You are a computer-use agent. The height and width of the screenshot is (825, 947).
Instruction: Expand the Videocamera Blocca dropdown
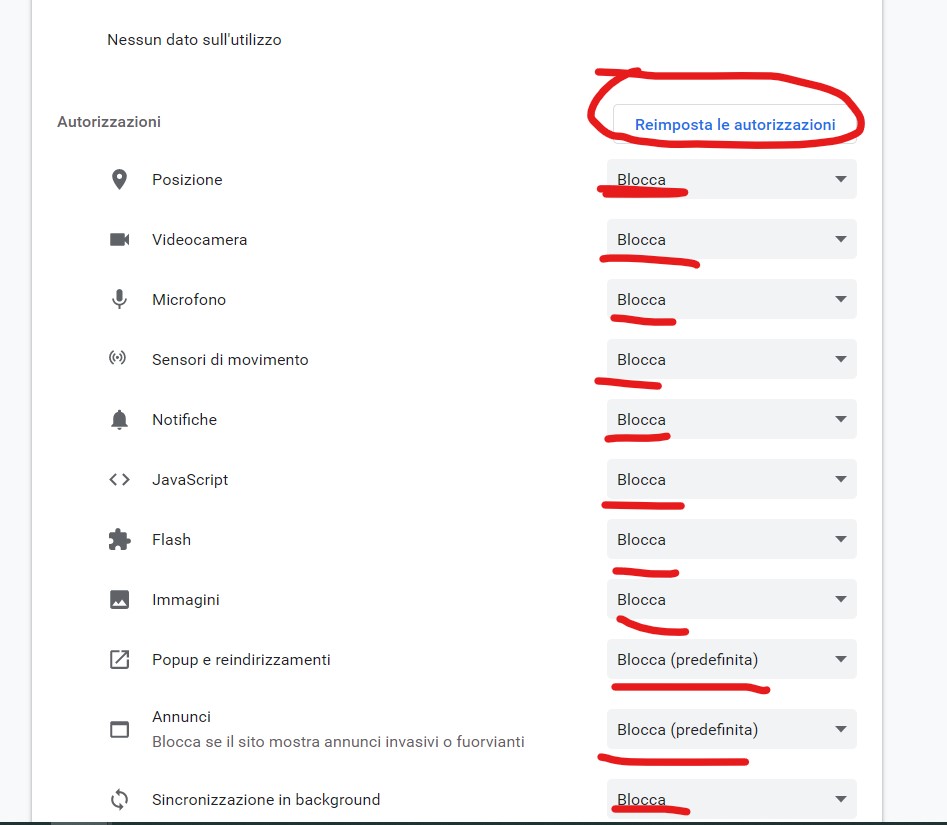click(x=731, y=239)
